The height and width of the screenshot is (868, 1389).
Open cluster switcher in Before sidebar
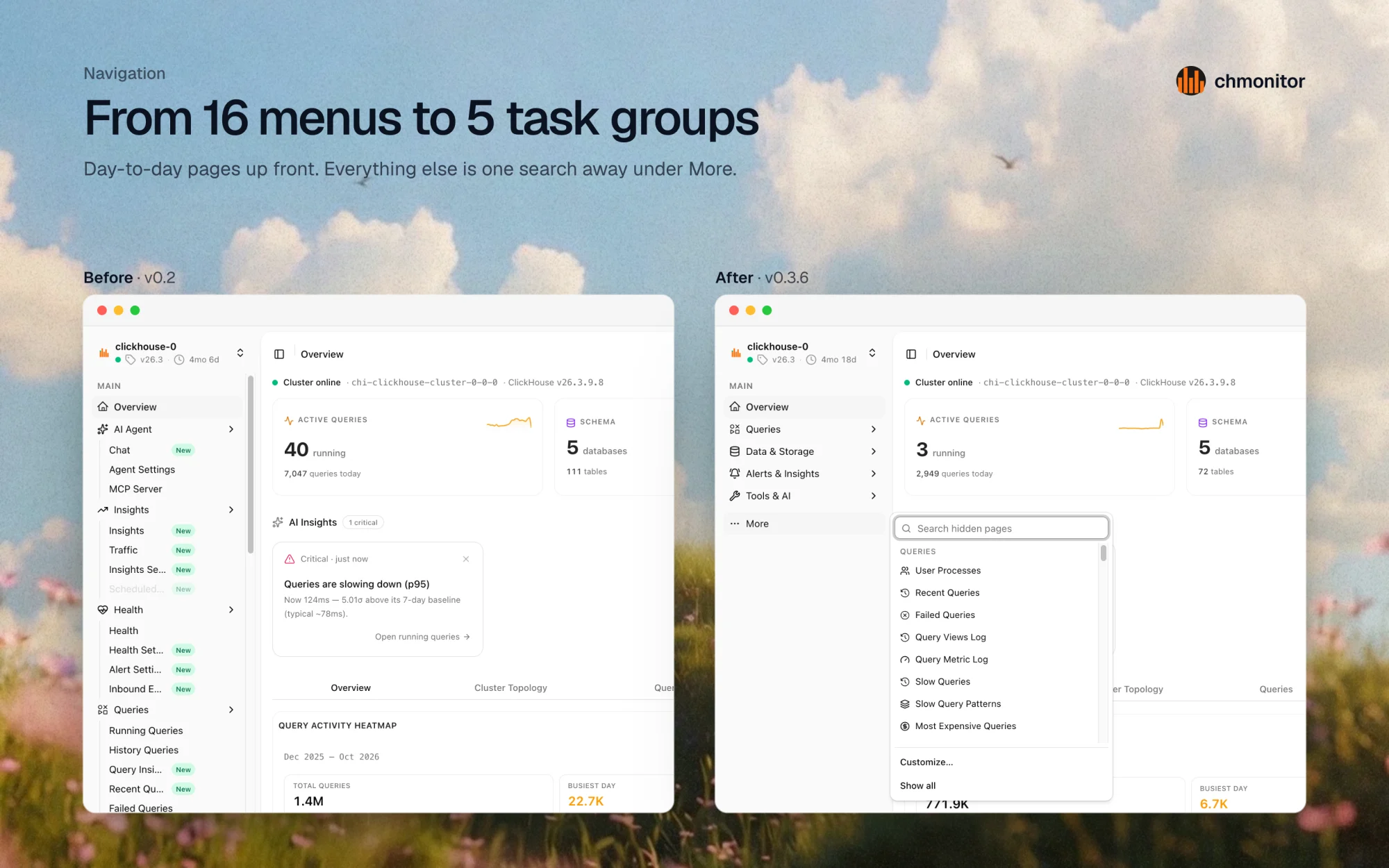(x=240, y=353)
